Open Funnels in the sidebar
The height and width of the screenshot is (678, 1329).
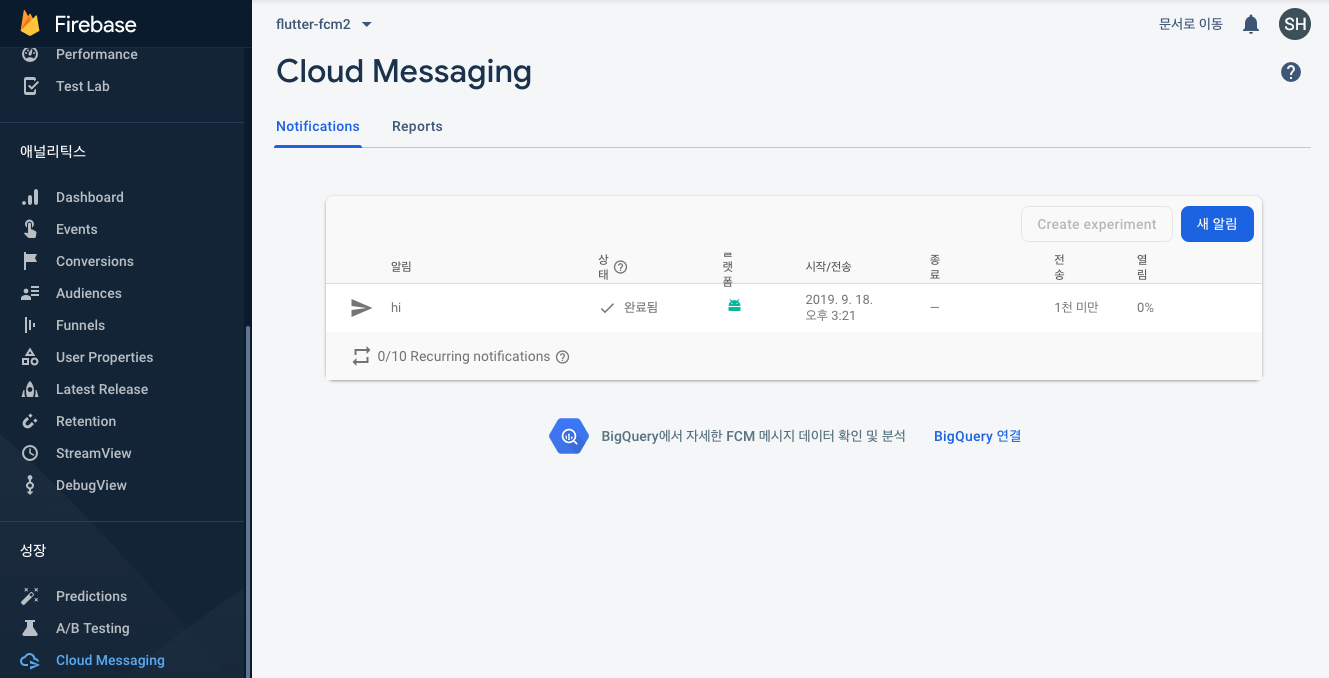pyautogui.click(x=80, y=325)
